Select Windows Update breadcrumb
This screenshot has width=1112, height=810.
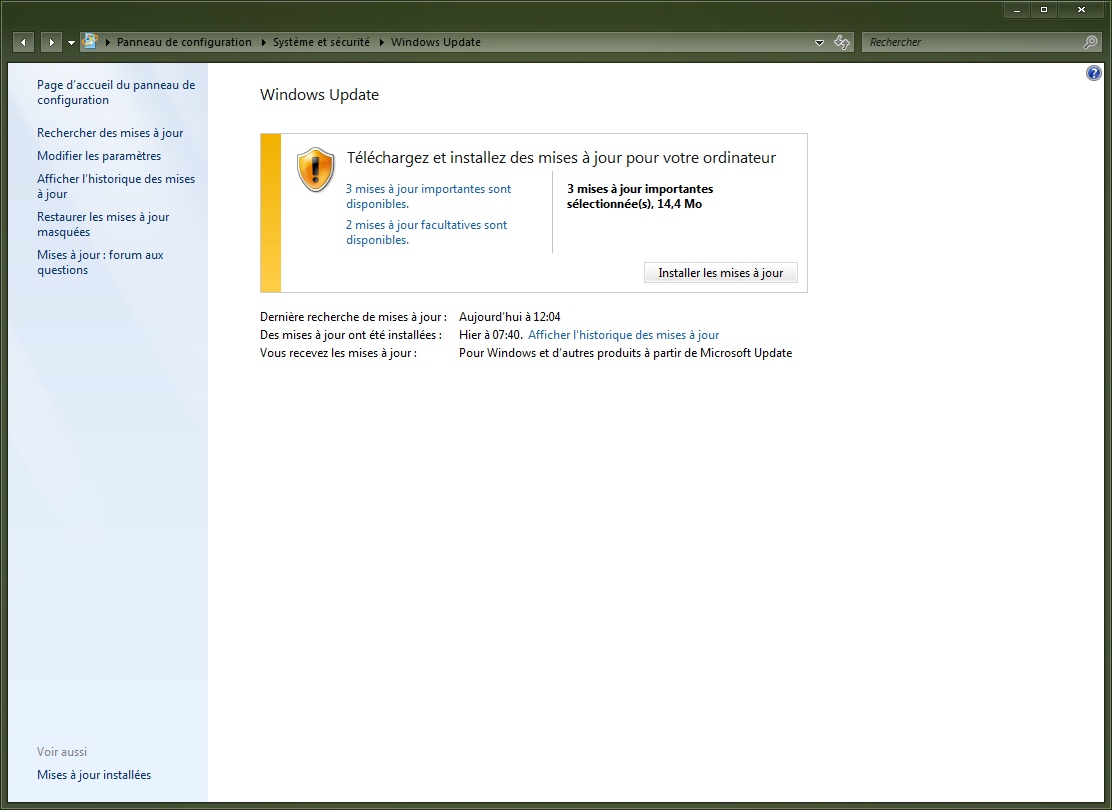click(x=435, y=43)
